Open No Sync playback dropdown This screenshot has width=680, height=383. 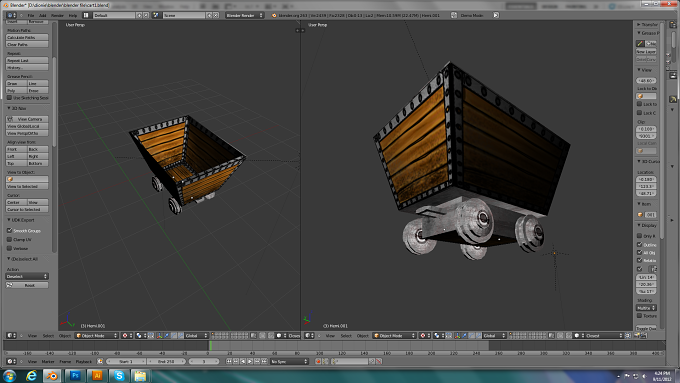(x=289, y=361)
